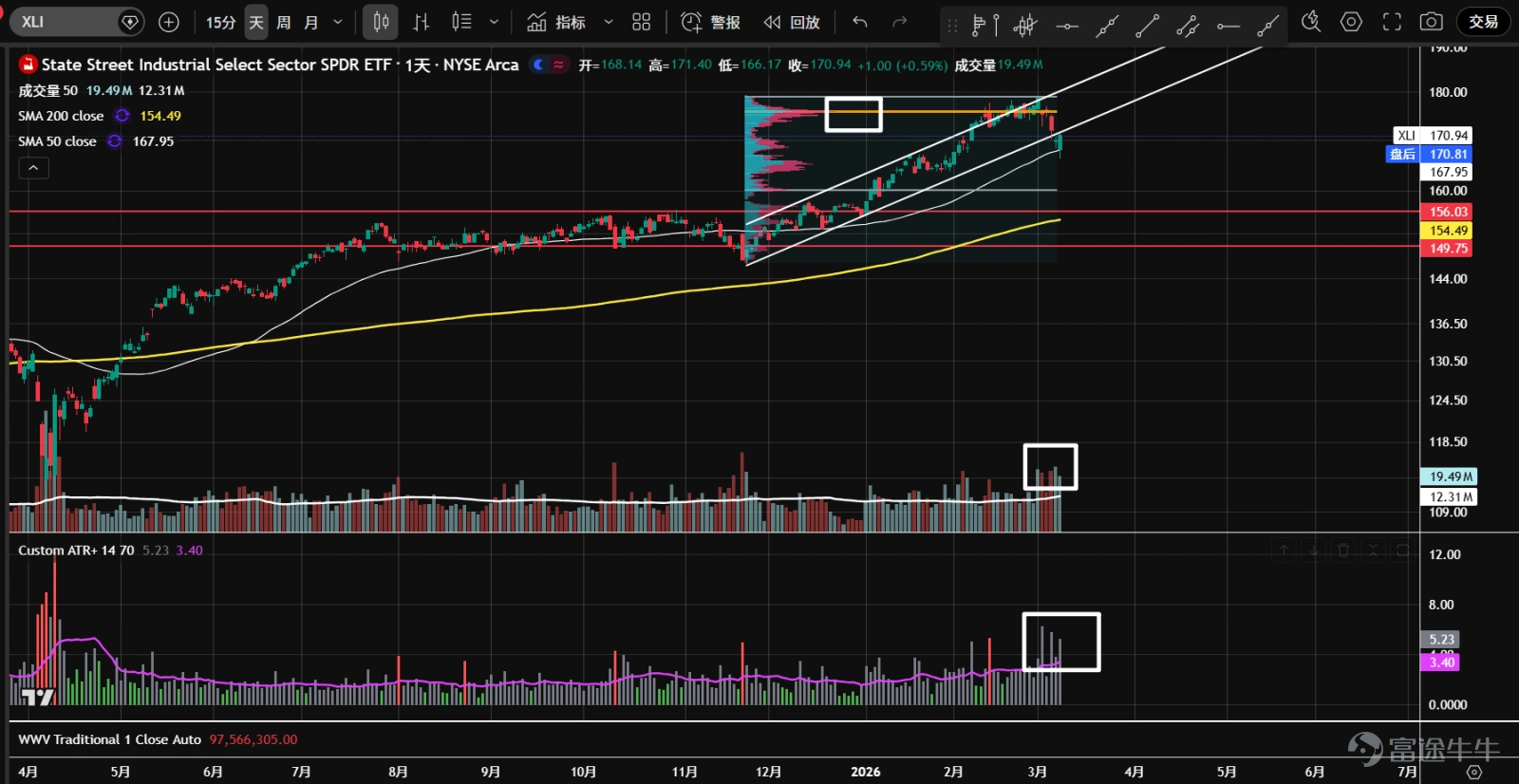The image size is (1519, 784).
Task: Create an alert with 警报
Action: pos(711,22)
